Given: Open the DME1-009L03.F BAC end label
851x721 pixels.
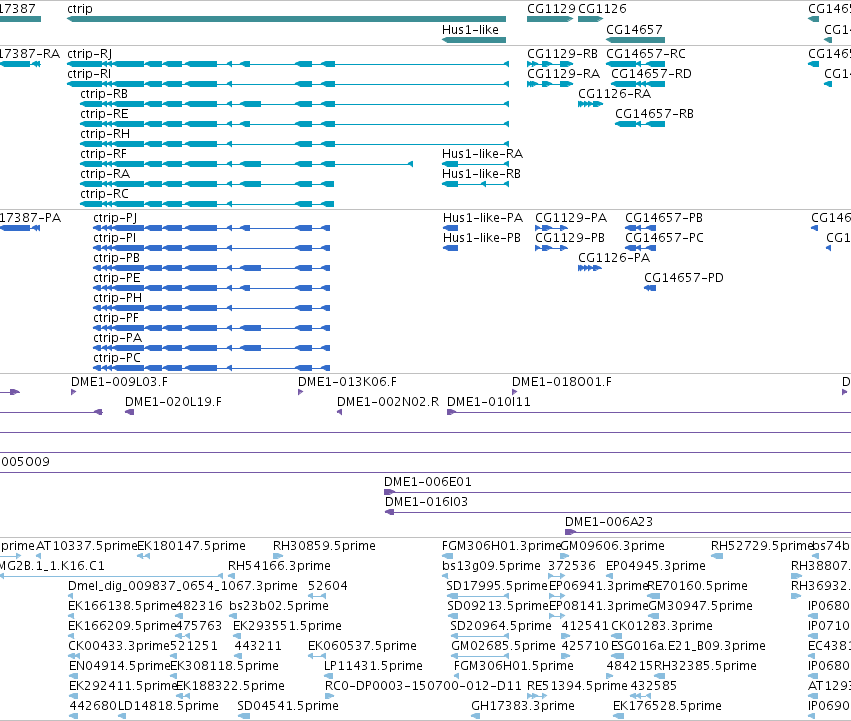Looking at the screenshot, I should tap(119, 382).
